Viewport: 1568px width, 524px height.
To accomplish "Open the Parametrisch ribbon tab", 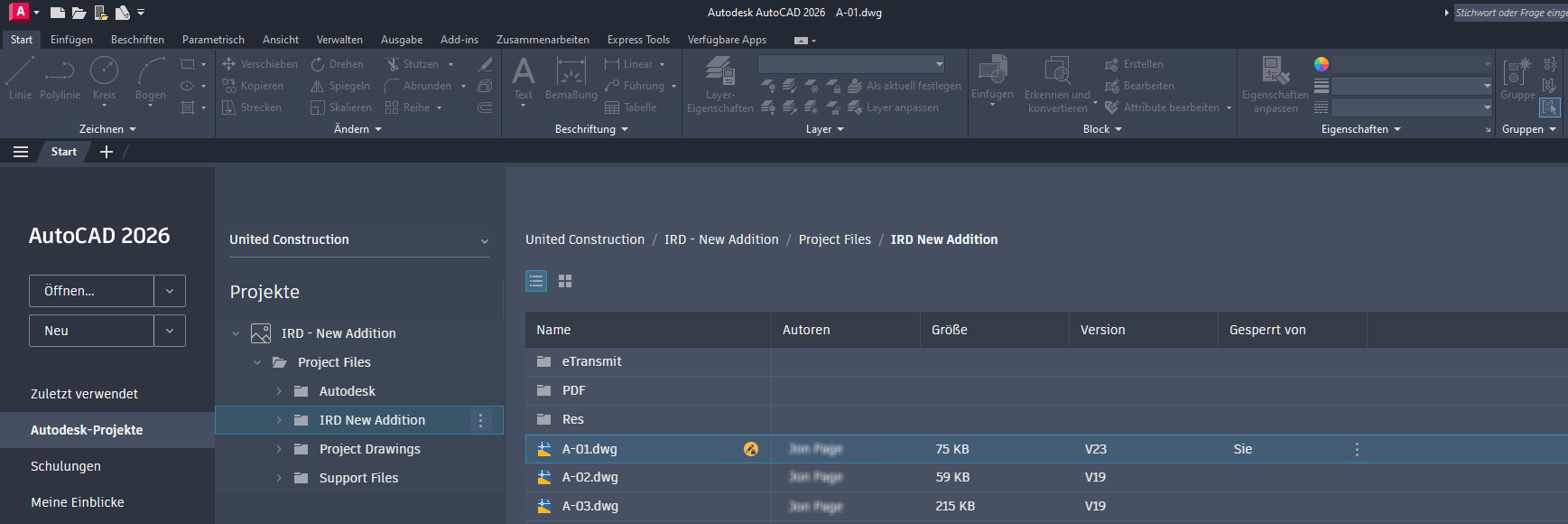I will coord(213,40).
